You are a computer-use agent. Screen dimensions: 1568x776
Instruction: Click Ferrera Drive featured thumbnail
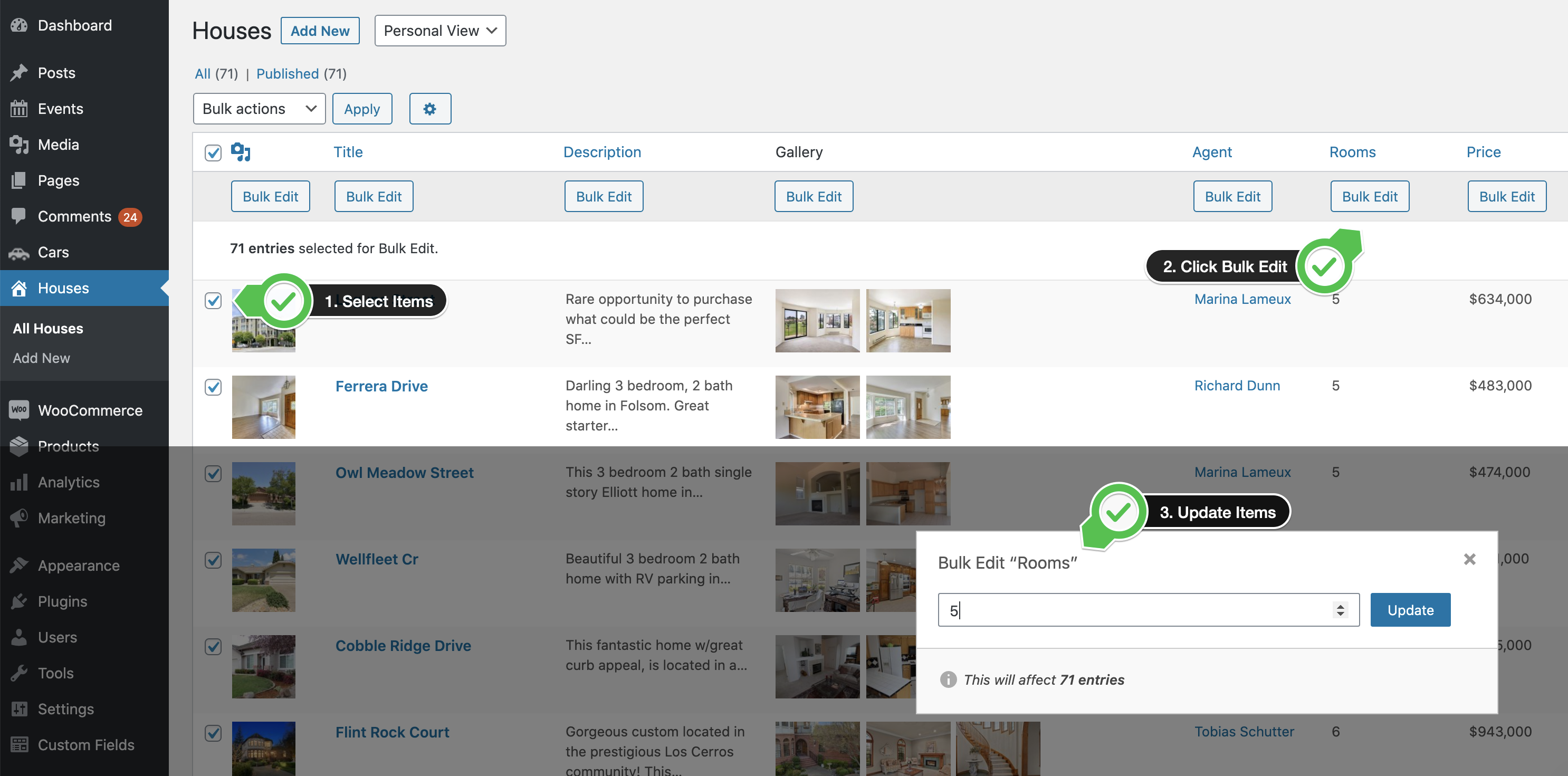[x=264, y=407]
